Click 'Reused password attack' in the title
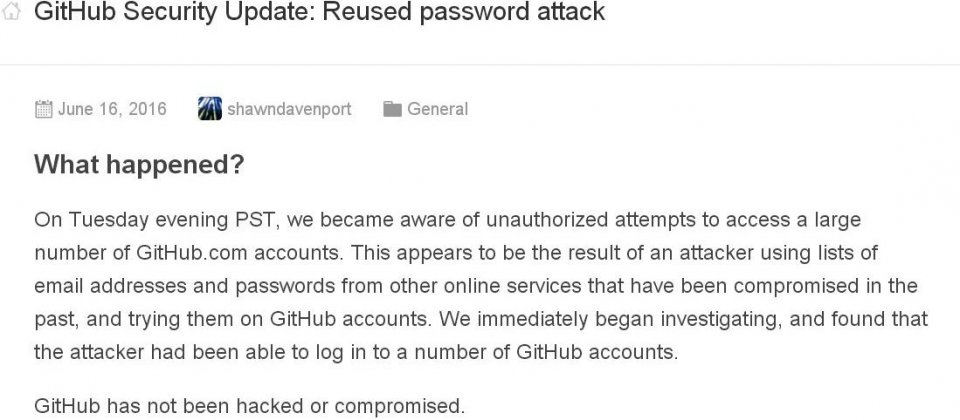960x420 pixels. pyautogui.click(x=464, y=12)
